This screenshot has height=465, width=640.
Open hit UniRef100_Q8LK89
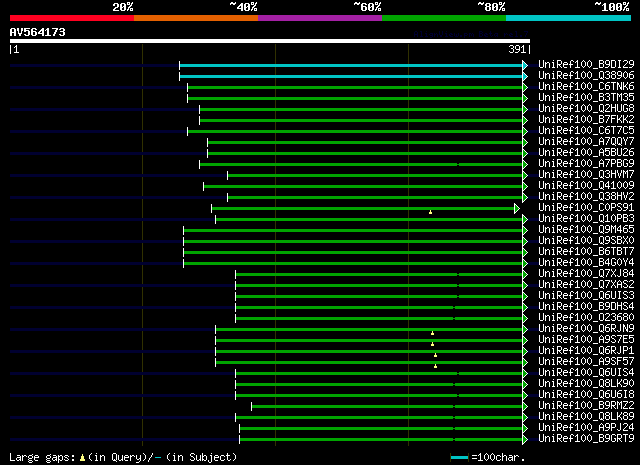click(586, 417)
